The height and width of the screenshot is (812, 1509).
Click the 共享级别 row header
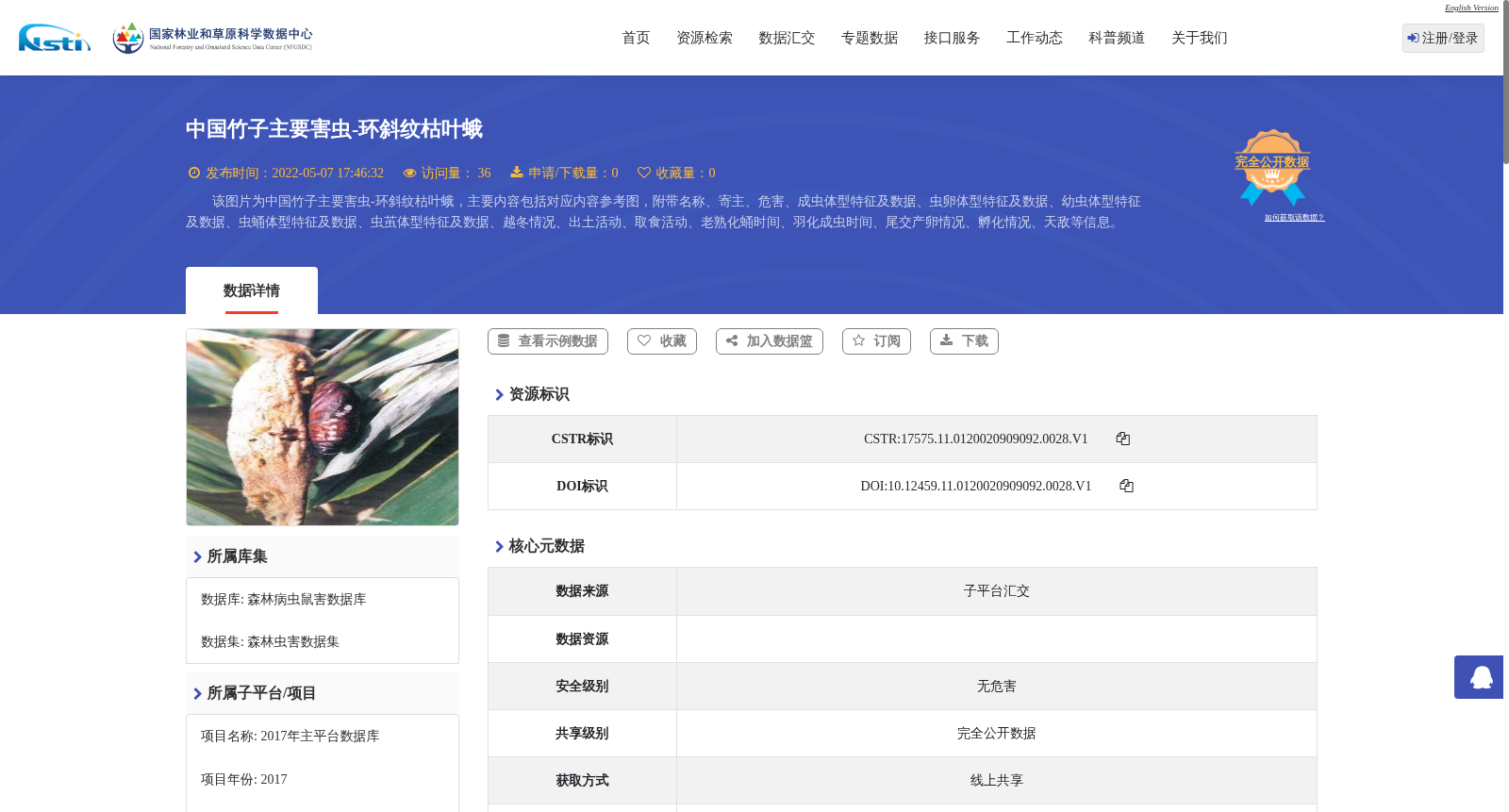point(582,734)
